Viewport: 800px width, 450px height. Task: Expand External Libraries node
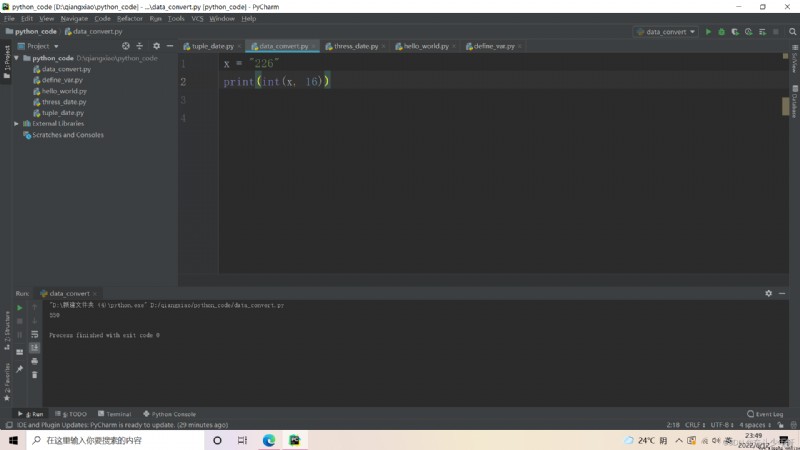tap(16, 123)
